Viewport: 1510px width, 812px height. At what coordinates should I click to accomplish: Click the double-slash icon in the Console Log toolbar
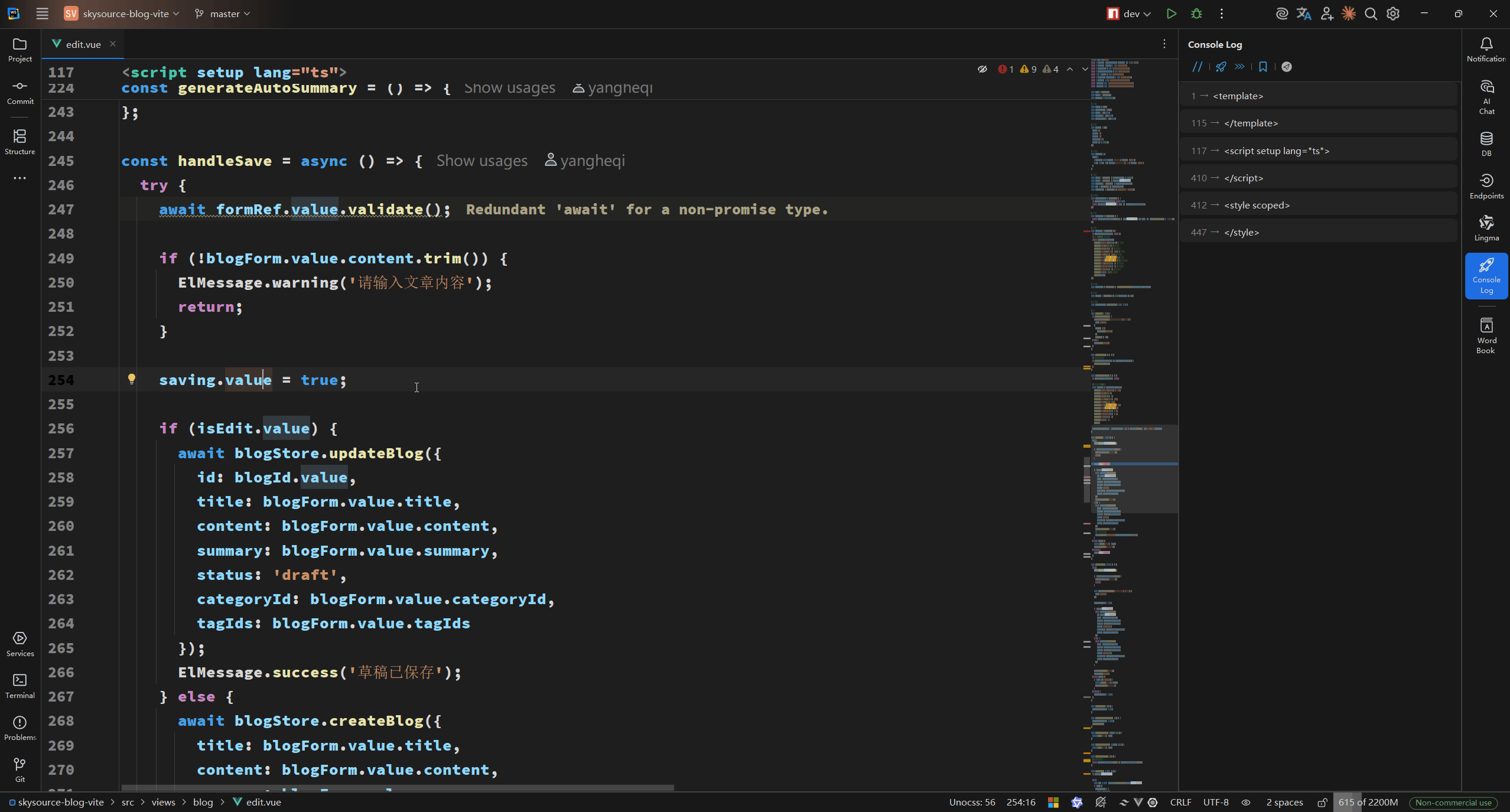click(x=1197, y=67)
